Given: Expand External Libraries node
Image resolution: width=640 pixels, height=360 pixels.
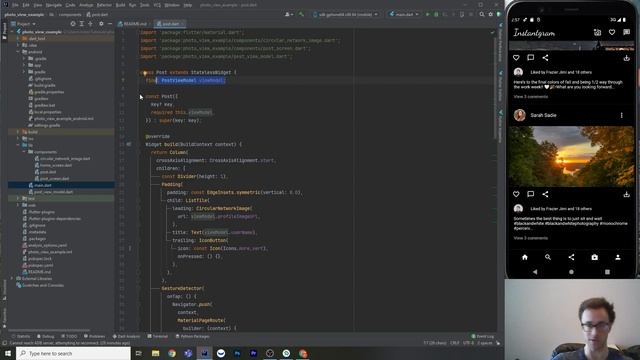Looking at the screenshot, I should coord(12,278).
